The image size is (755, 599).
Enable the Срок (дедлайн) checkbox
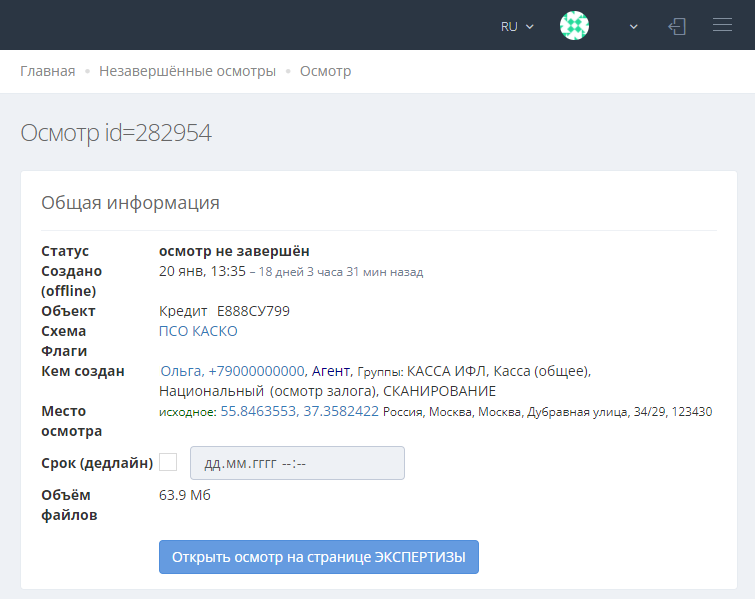click(x=168, y=462)
